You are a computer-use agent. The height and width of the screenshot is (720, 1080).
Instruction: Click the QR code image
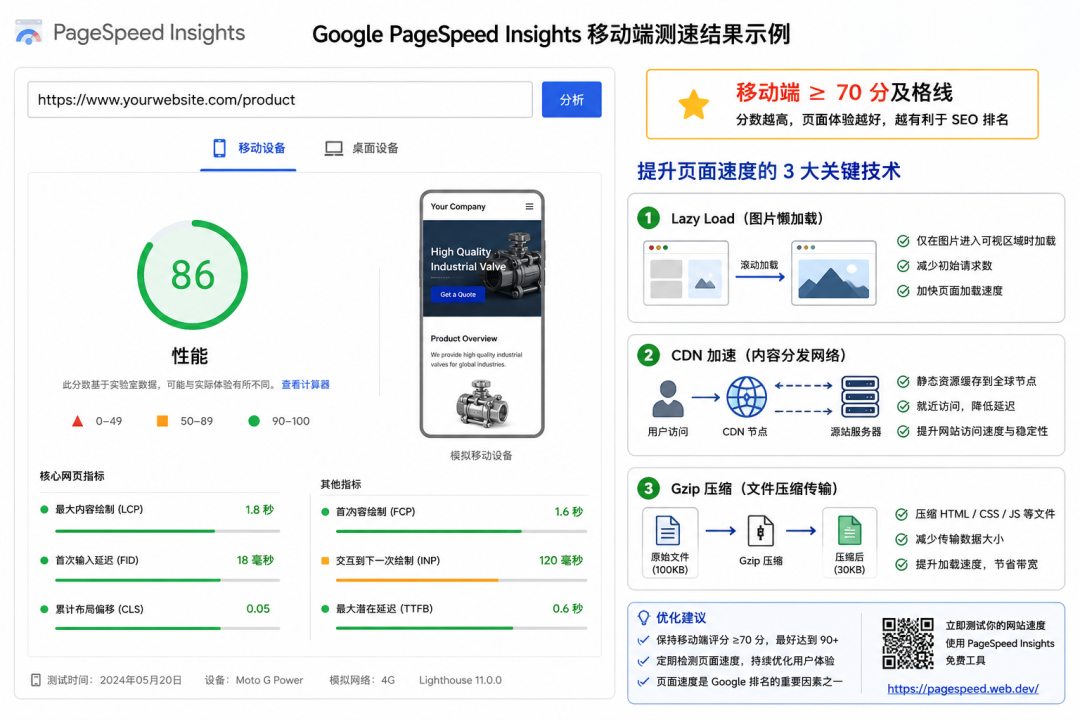pyautogui.click(x=908, y=643)
